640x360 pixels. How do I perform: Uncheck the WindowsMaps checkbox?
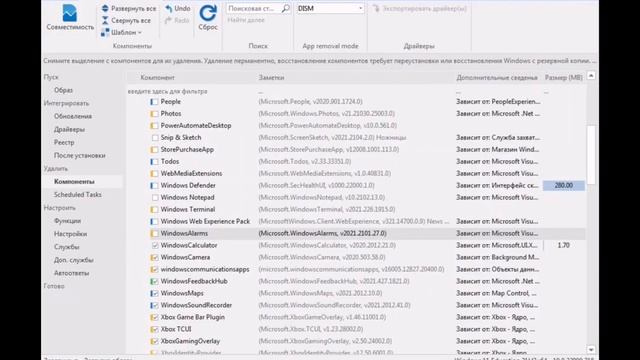click(x=154, y=293)
